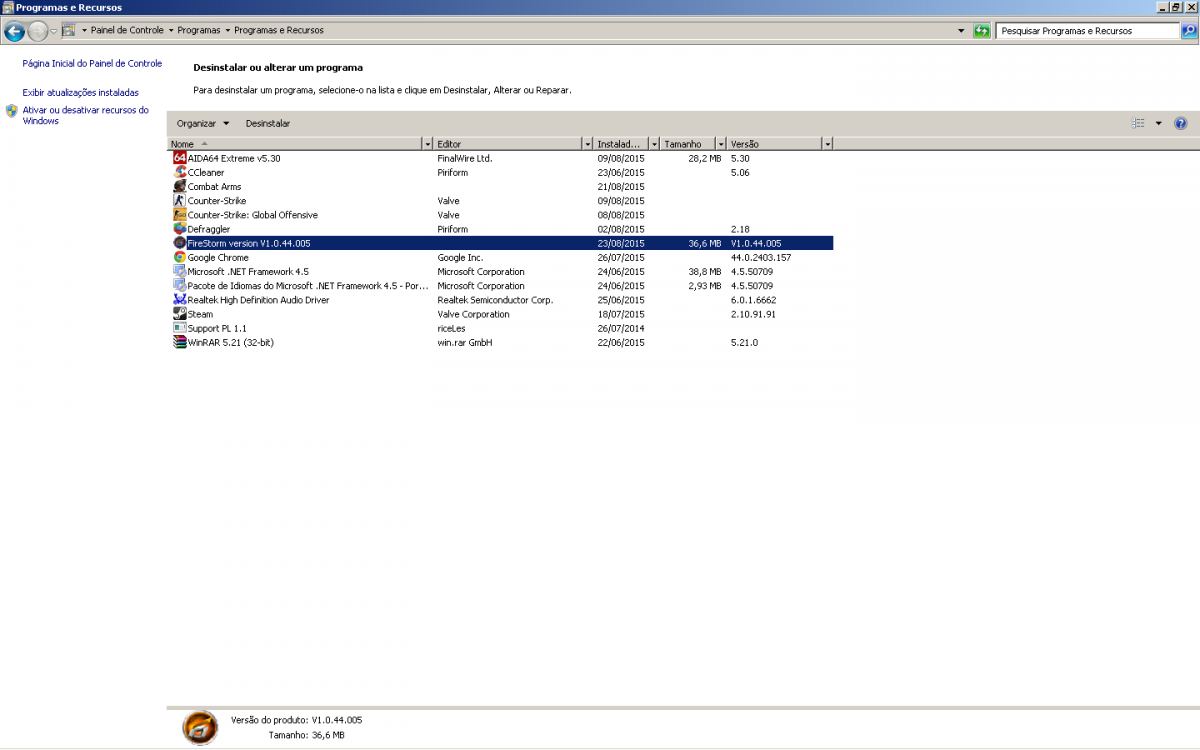1200x750 pixels.
Task: Expand the address bar history dropdown
Action: (x=961, y=30)
